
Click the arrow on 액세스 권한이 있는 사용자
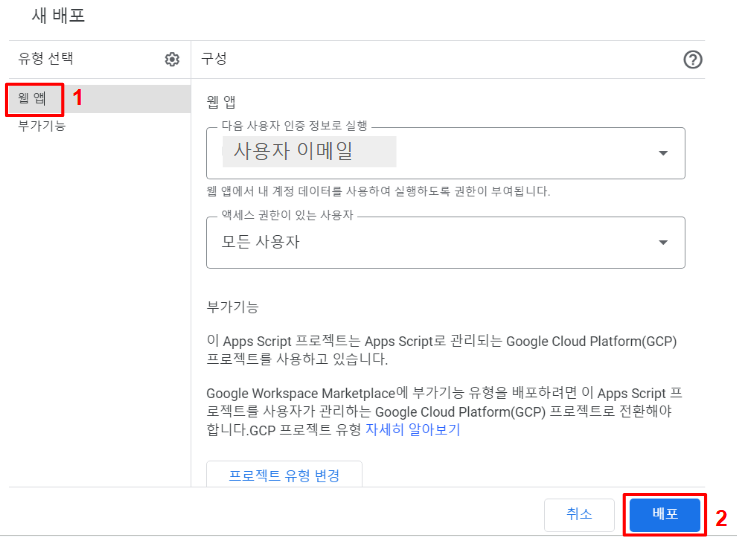(663, 243)
